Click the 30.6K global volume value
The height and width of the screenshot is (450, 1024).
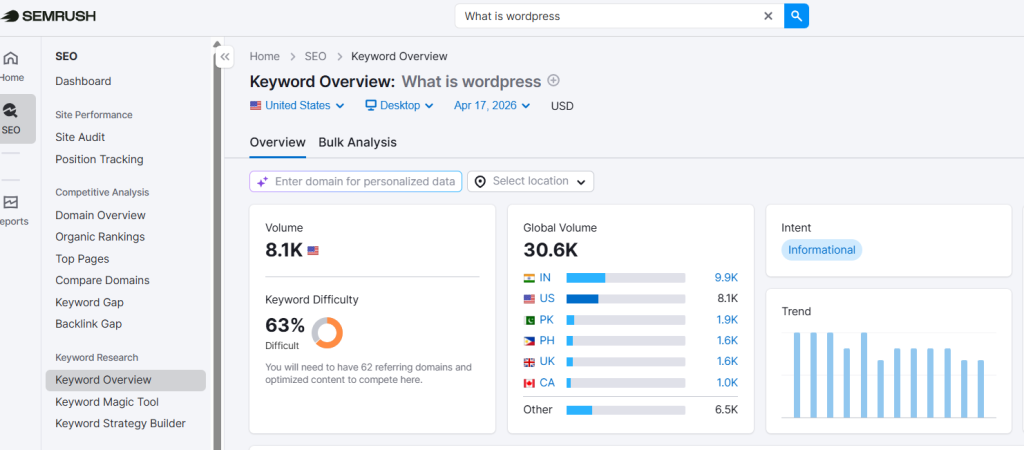(551, 249)
